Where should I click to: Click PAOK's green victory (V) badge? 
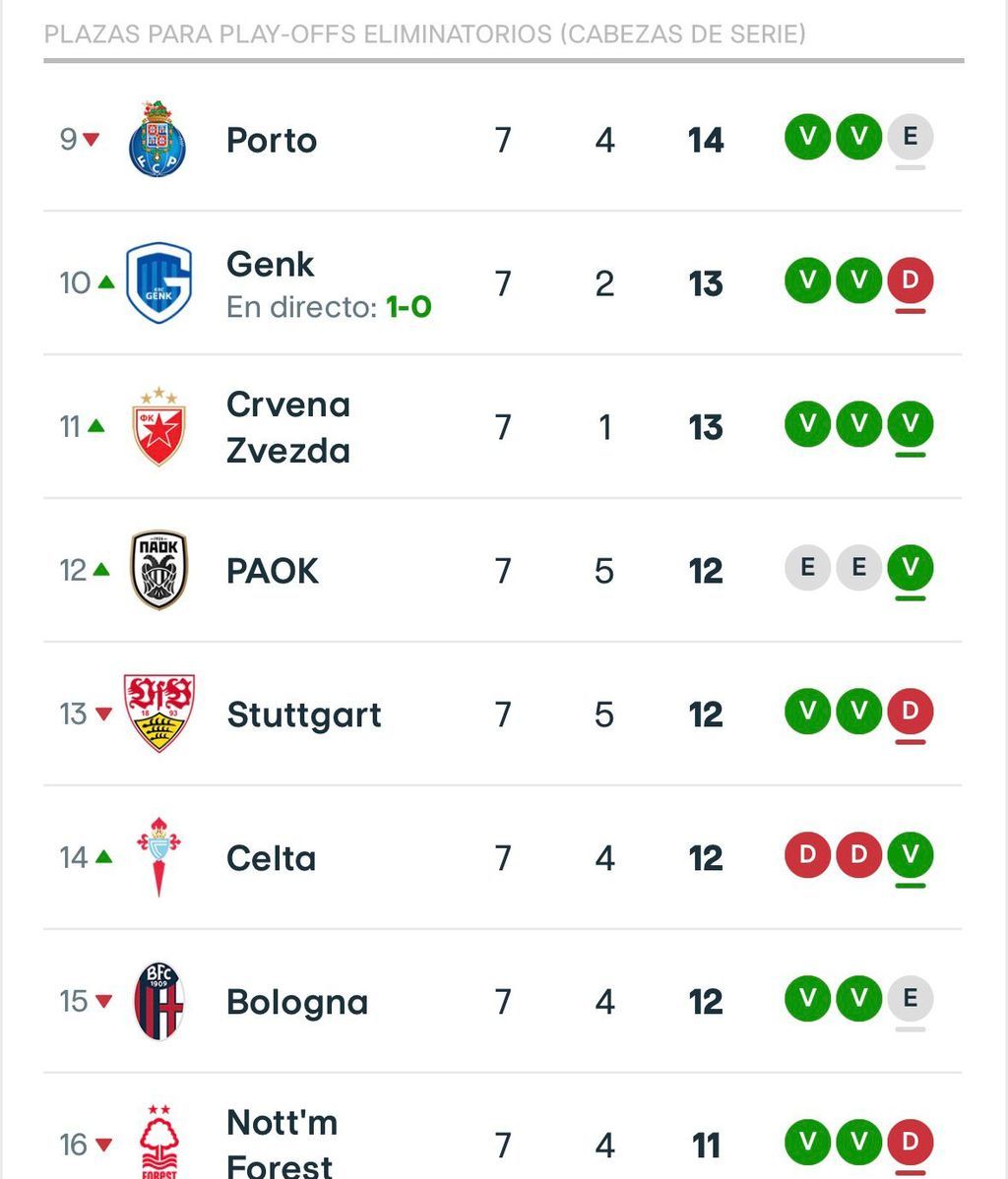(x=910, y=568)
